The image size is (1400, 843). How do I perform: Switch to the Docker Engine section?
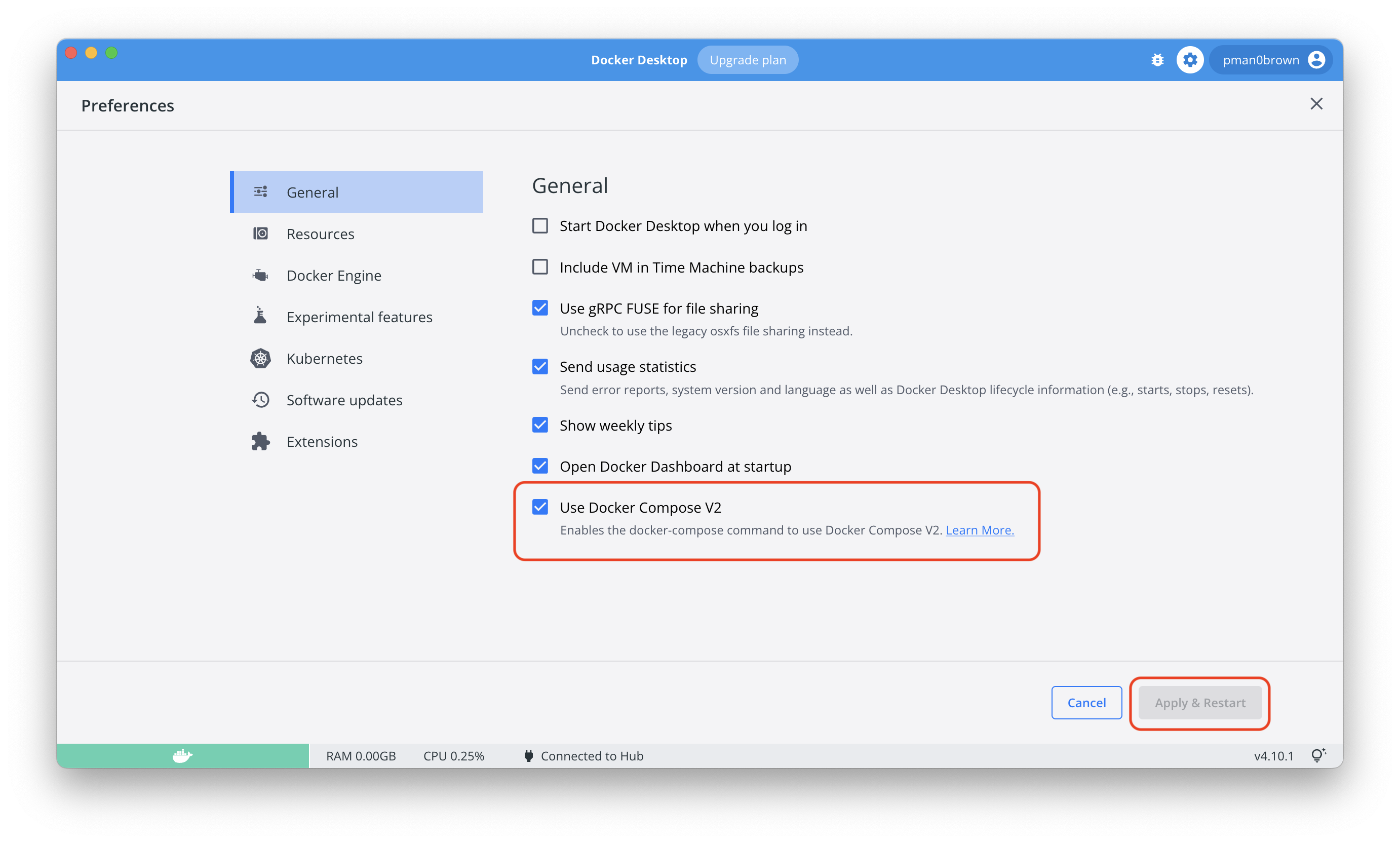pyautogui.click(x=333, y=276)
